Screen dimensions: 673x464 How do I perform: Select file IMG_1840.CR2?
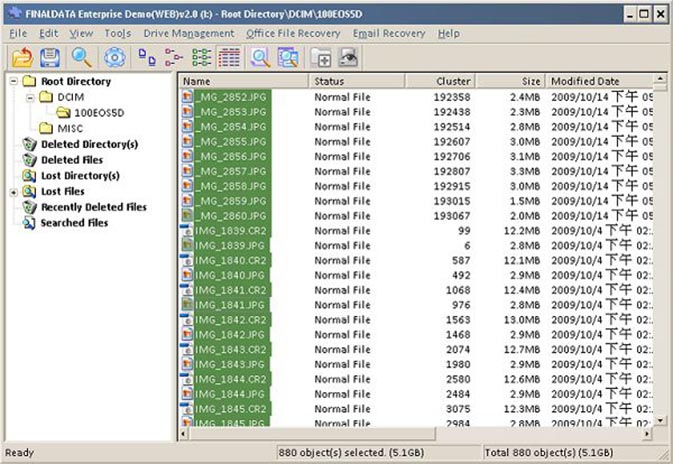[231, 261]
